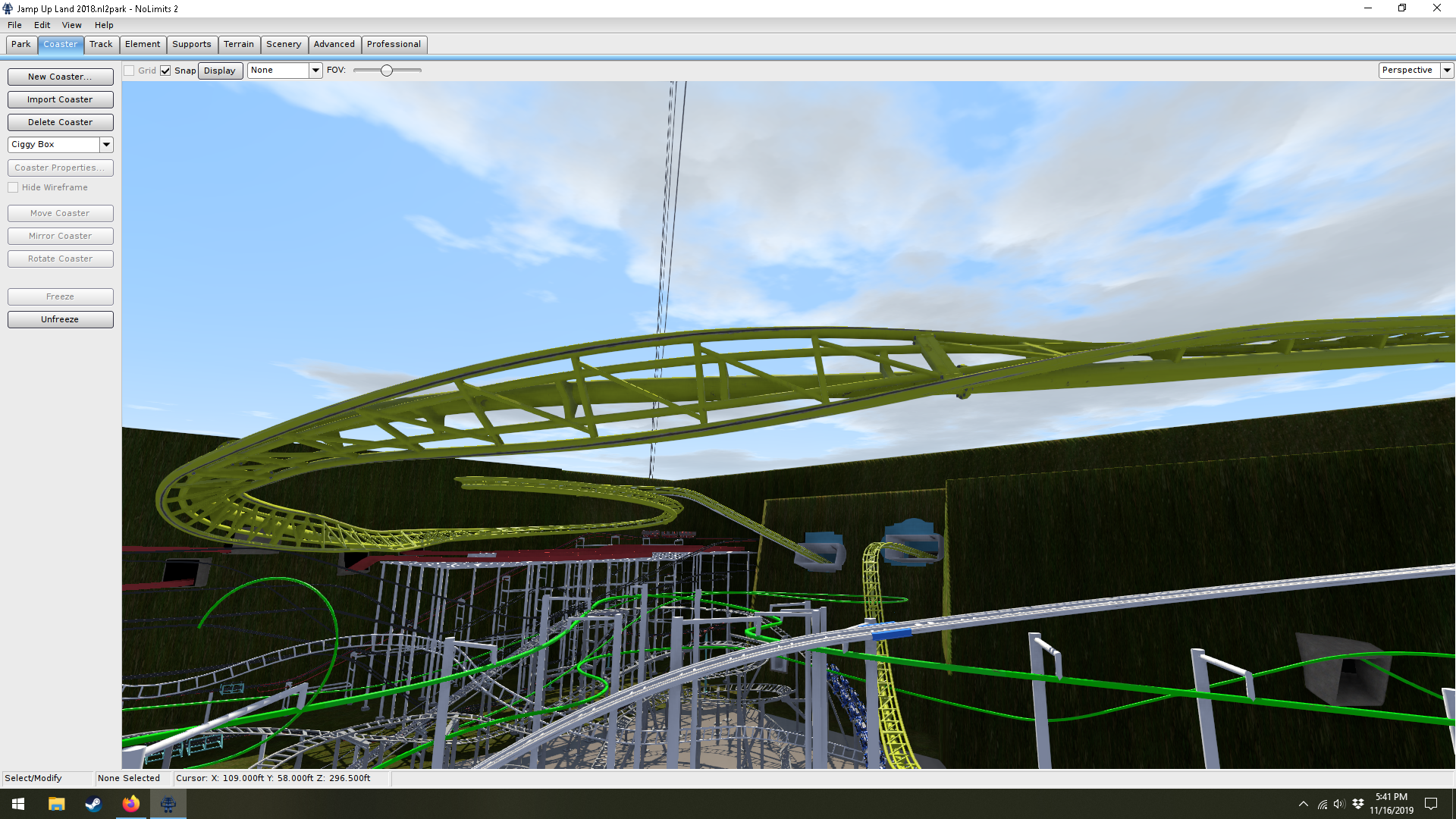Click the New Coaster button
This screenshot has width=1456, height=819.
pos(60,77)
